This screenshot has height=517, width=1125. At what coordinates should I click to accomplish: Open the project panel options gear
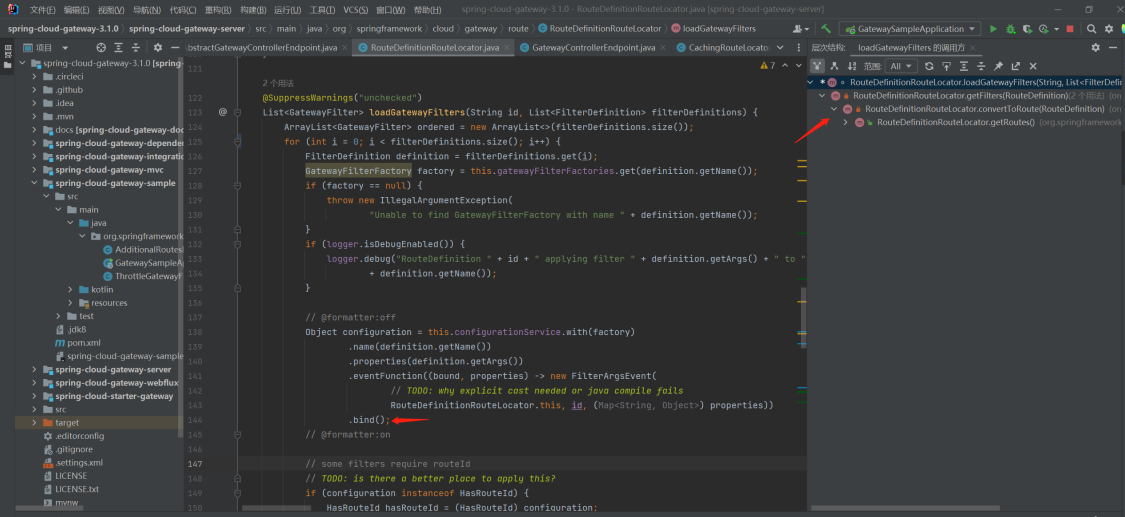pos(158,47)
